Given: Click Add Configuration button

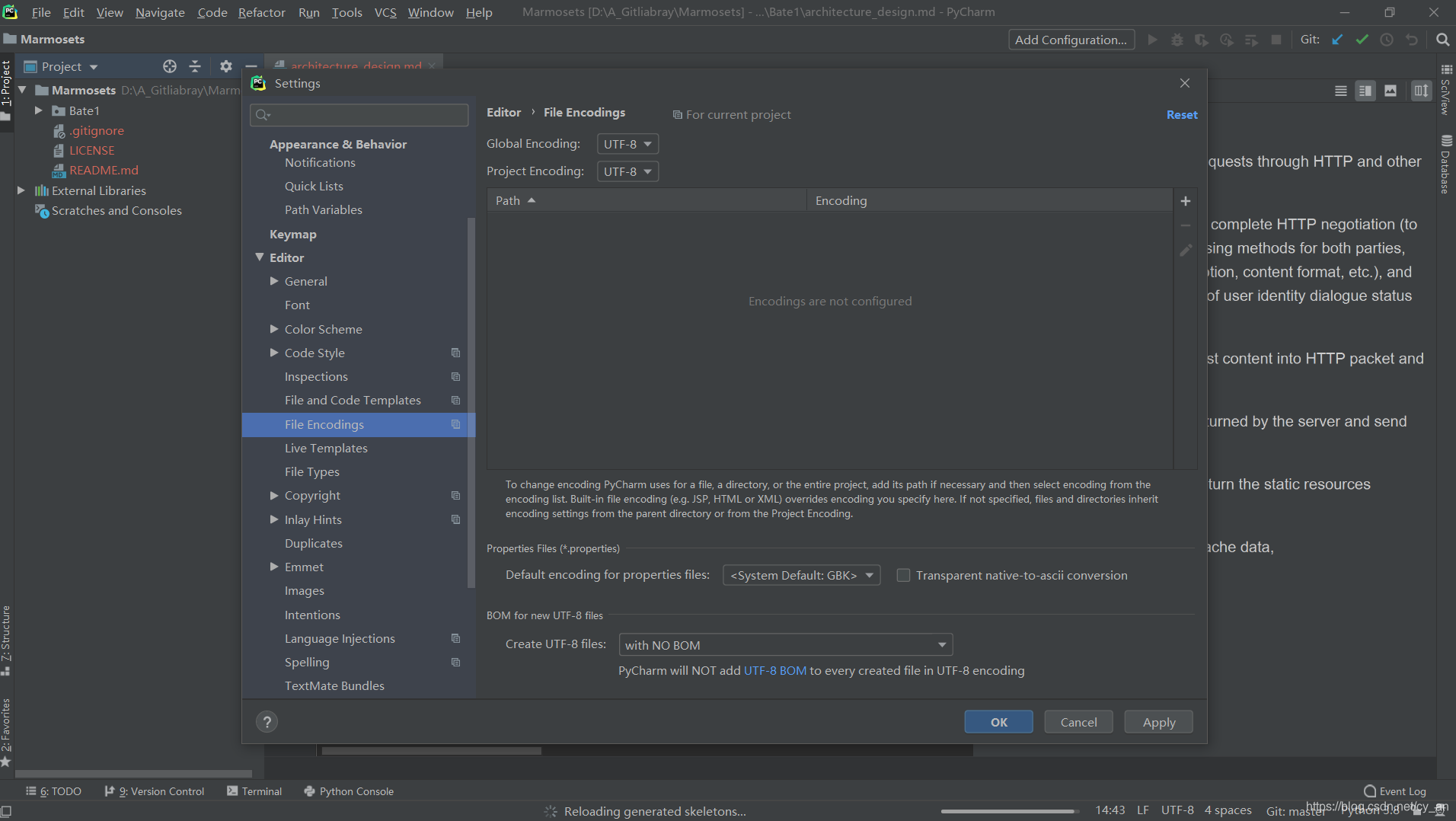Looking at the screenshot, I should point(1071,40).
